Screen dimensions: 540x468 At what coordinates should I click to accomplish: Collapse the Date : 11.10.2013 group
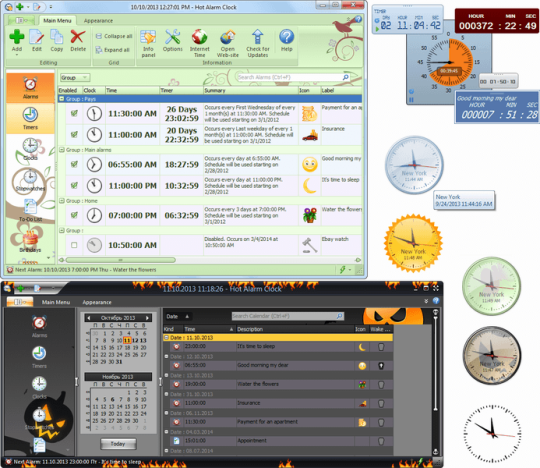coord(166,338)
